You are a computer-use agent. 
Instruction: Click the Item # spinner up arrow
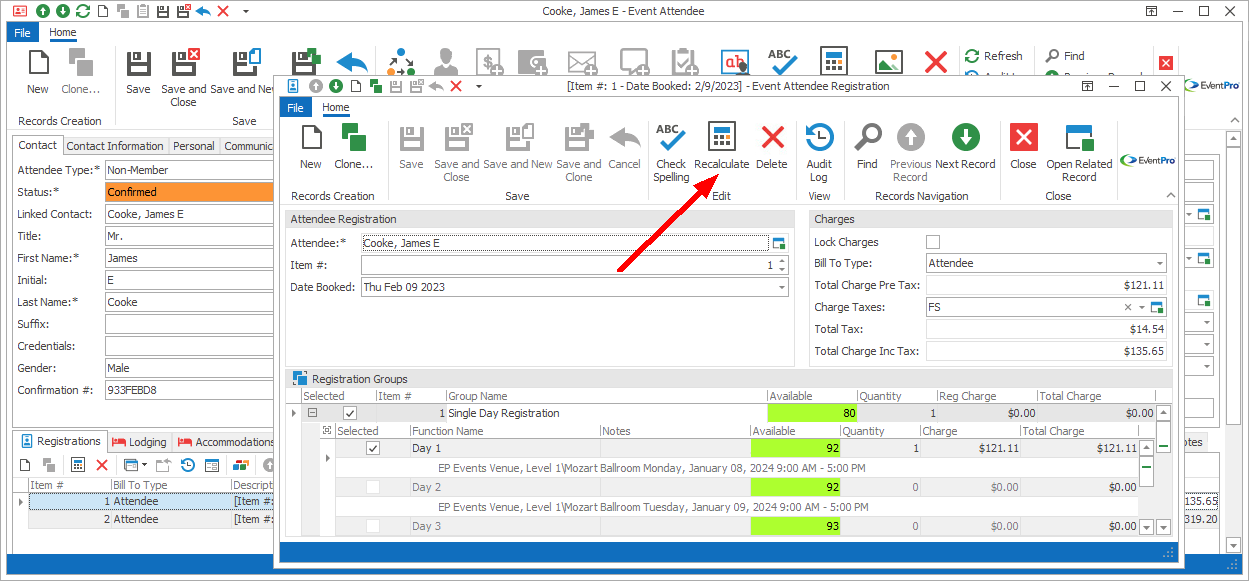click(x=782, y=261)
